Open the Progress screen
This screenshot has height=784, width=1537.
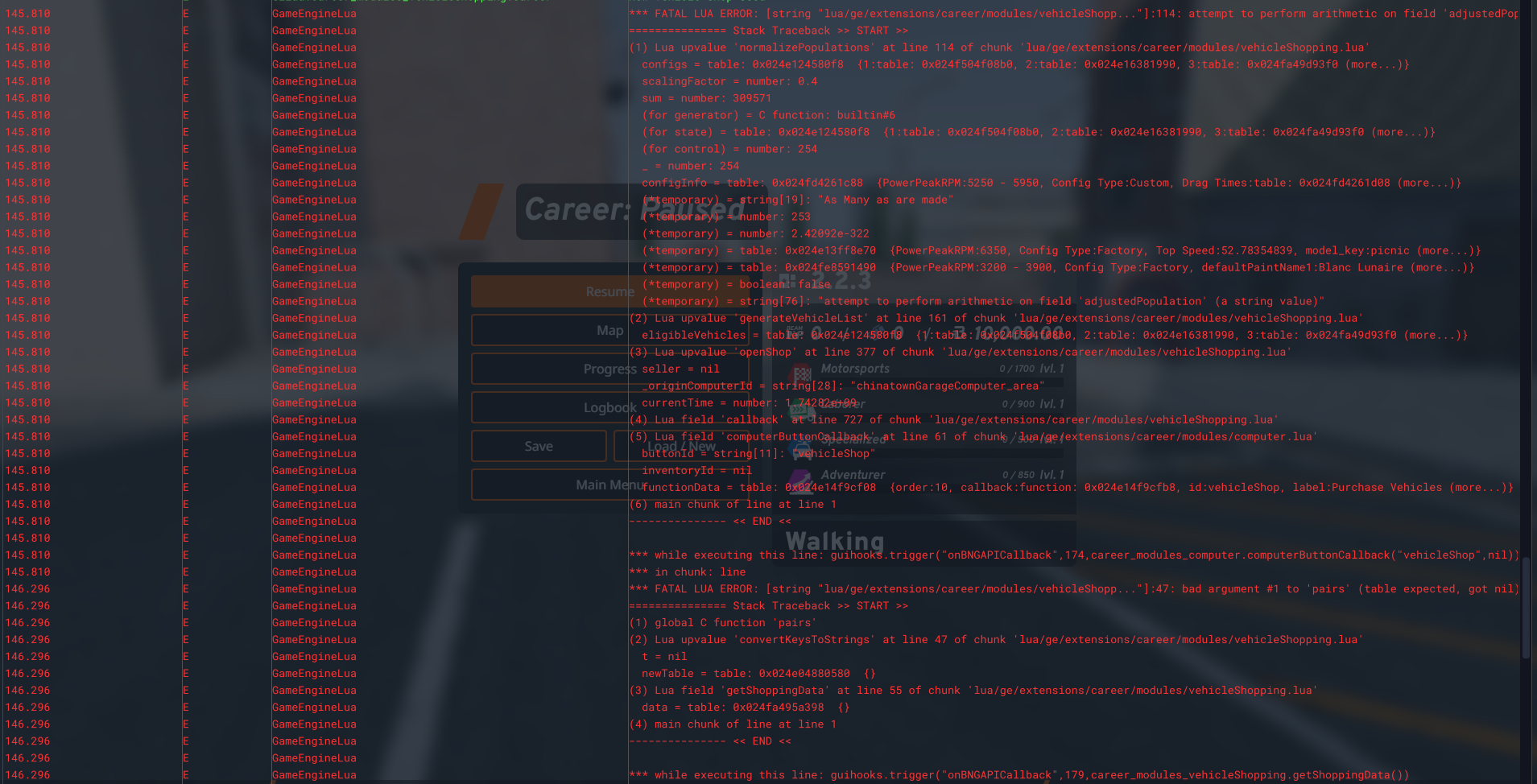609,369
